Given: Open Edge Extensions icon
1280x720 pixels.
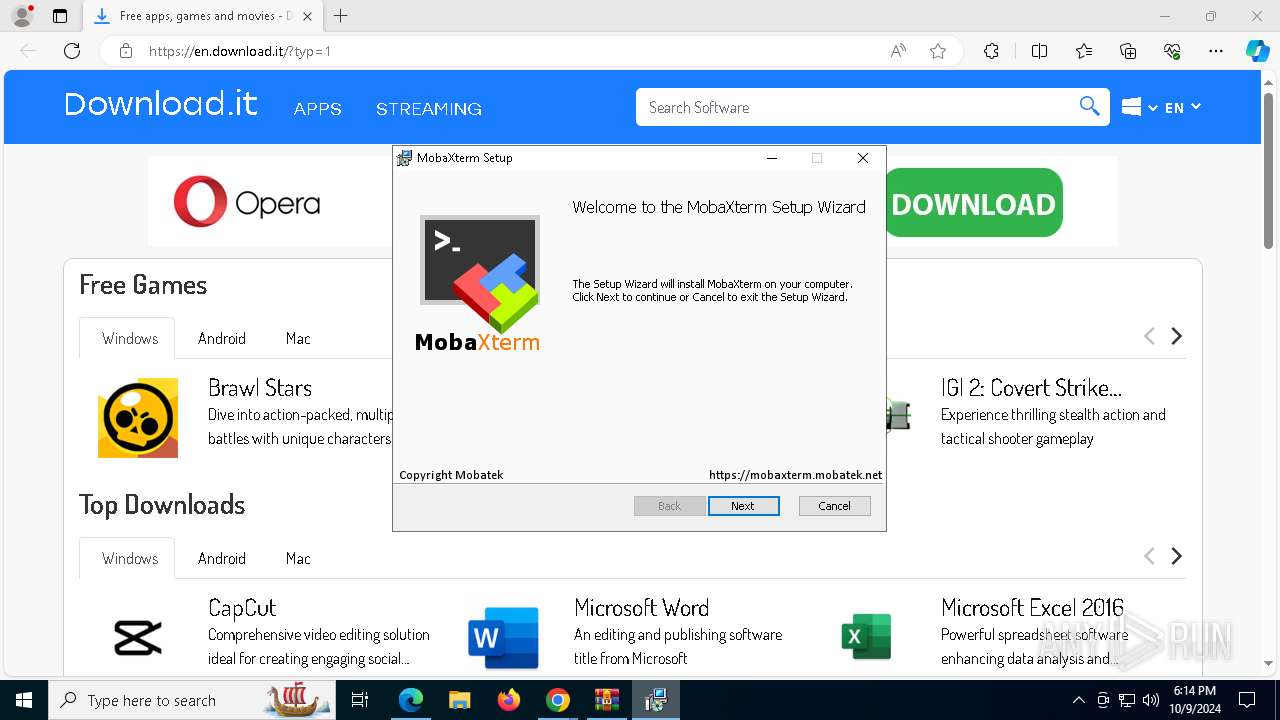Looking at the screenshot, I should 991,51.
